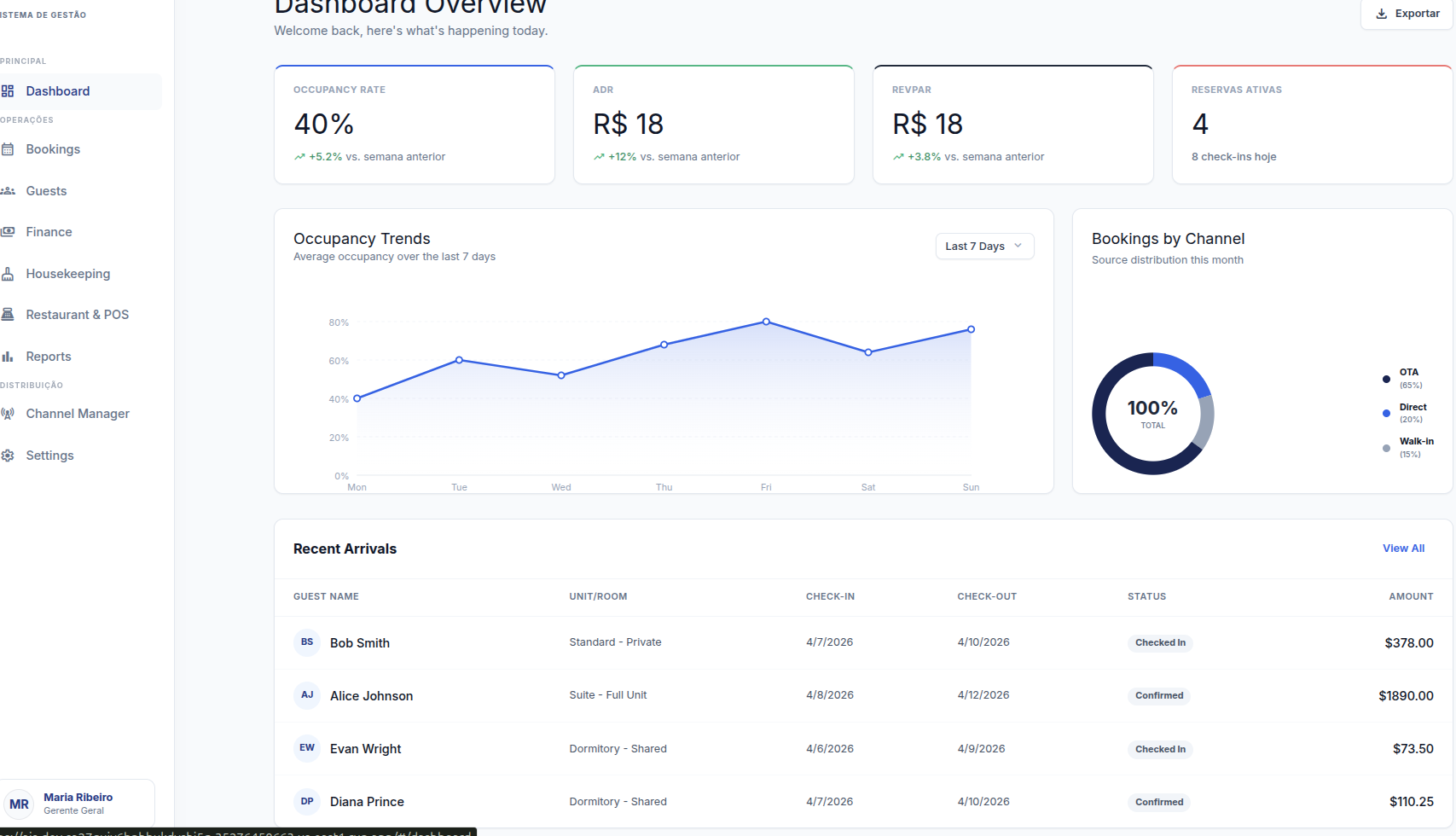Select the Direct channel legend dot

(1386, 413)
